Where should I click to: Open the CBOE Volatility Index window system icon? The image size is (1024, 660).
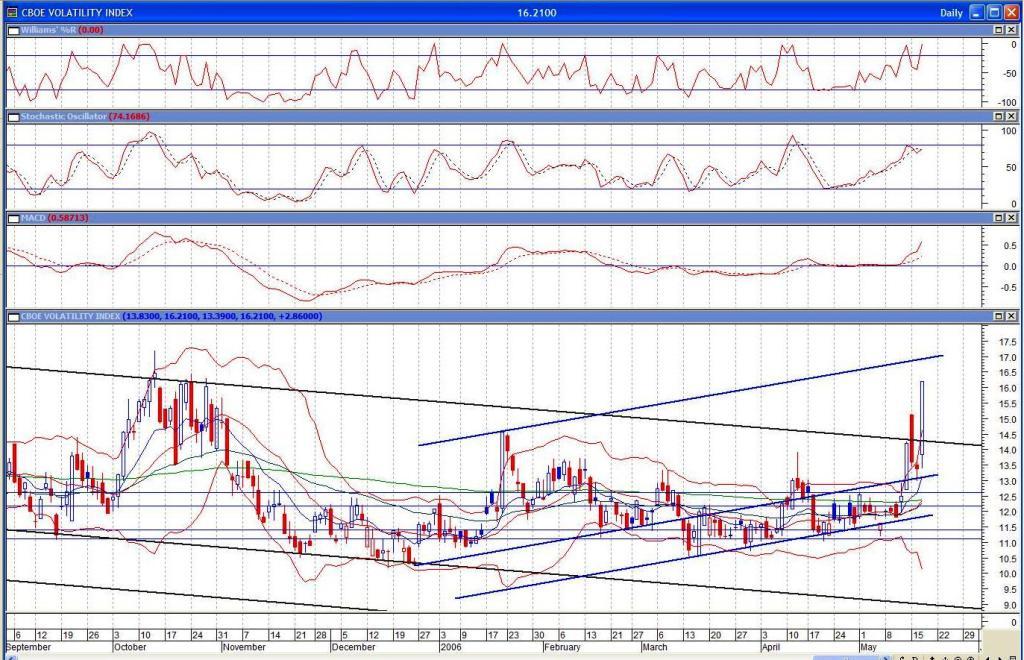click(12, 12)
